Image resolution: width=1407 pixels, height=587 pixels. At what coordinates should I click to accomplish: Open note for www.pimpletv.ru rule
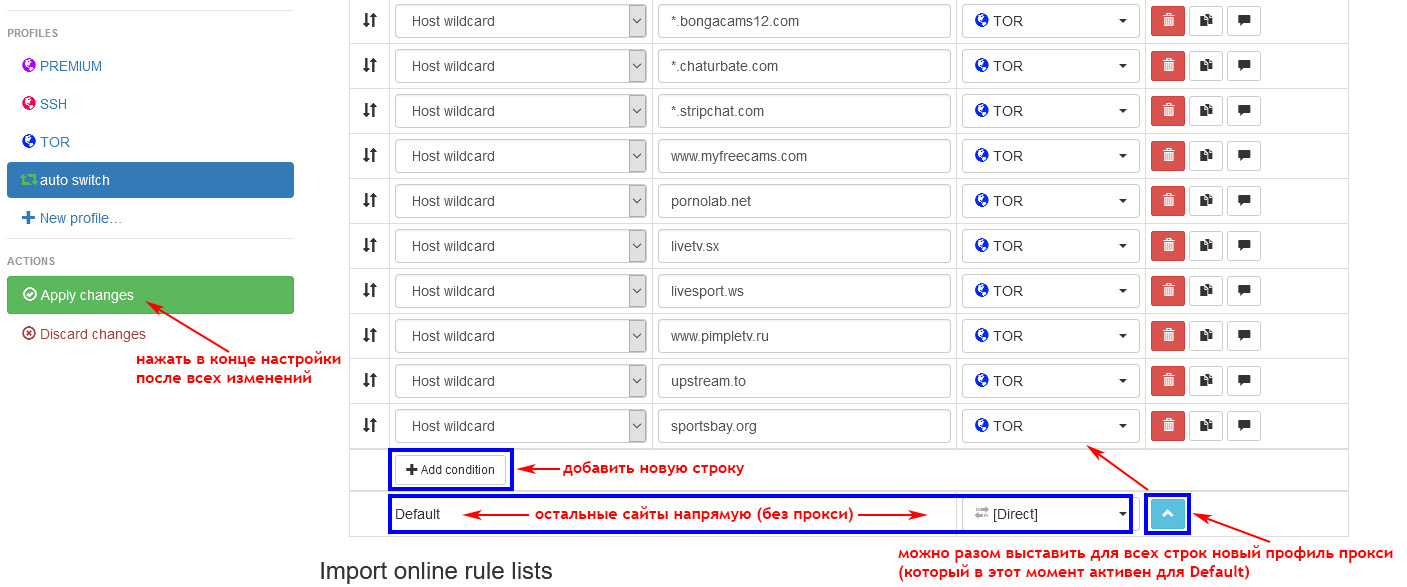pos(1244,336)
